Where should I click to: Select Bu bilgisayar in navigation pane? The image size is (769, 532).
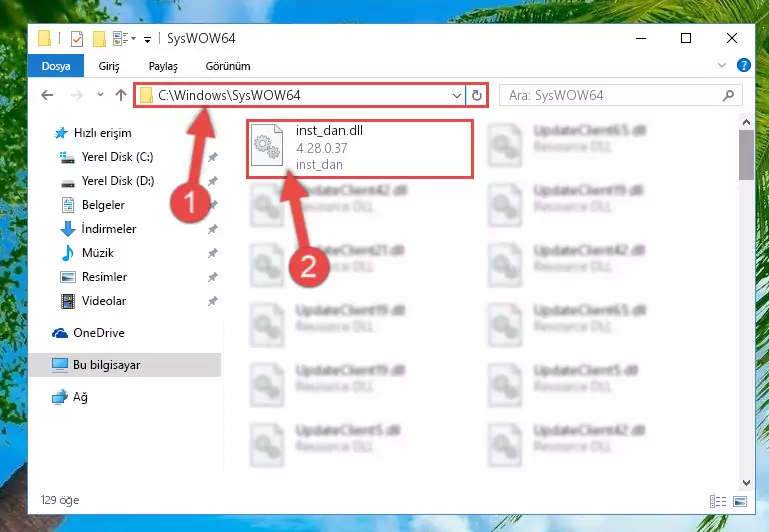pyautogui.click(x=125, y=365)
